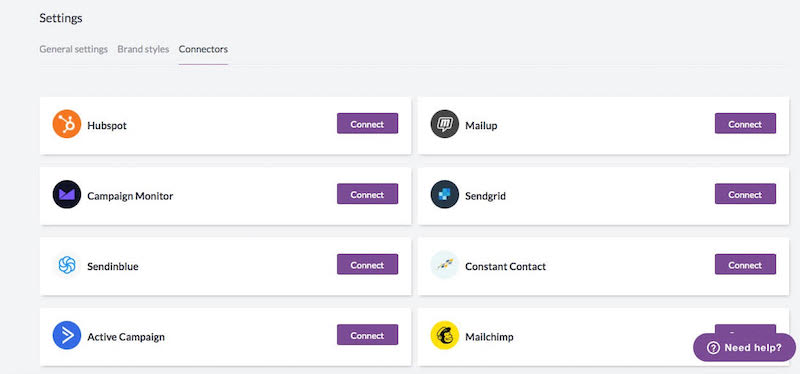Open the Need help? chat widget
This screenshot has height=374, width=800.
pyautogui.click(x=744, y=348)
